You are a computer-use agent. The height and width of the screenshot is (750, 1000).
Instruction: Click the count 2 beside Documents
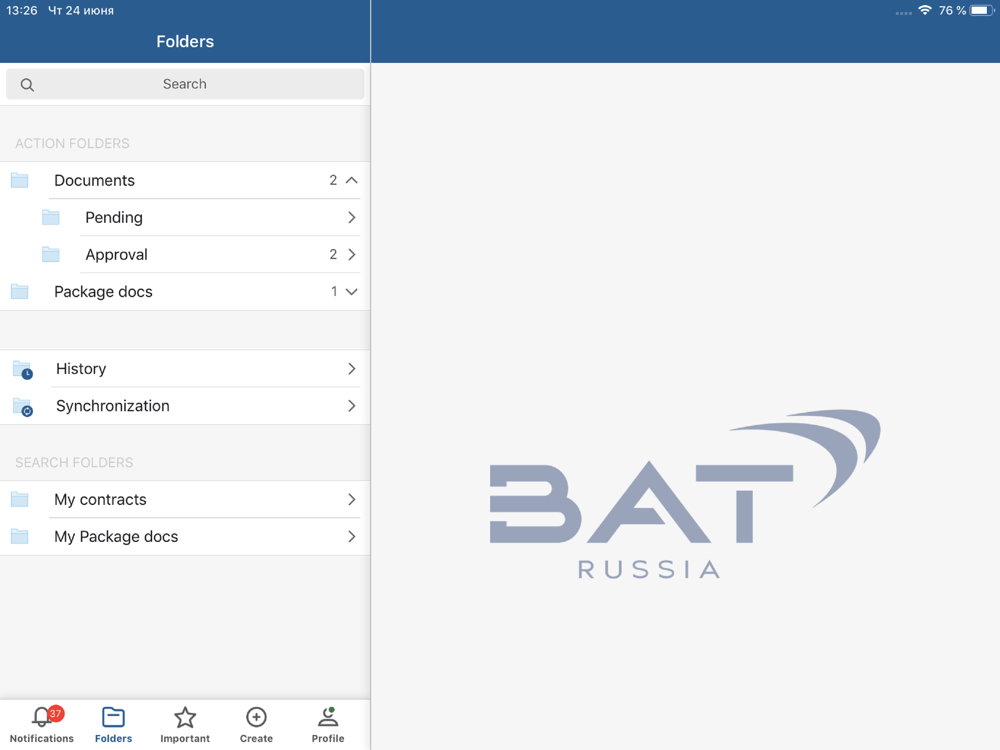tap(333, 180)
